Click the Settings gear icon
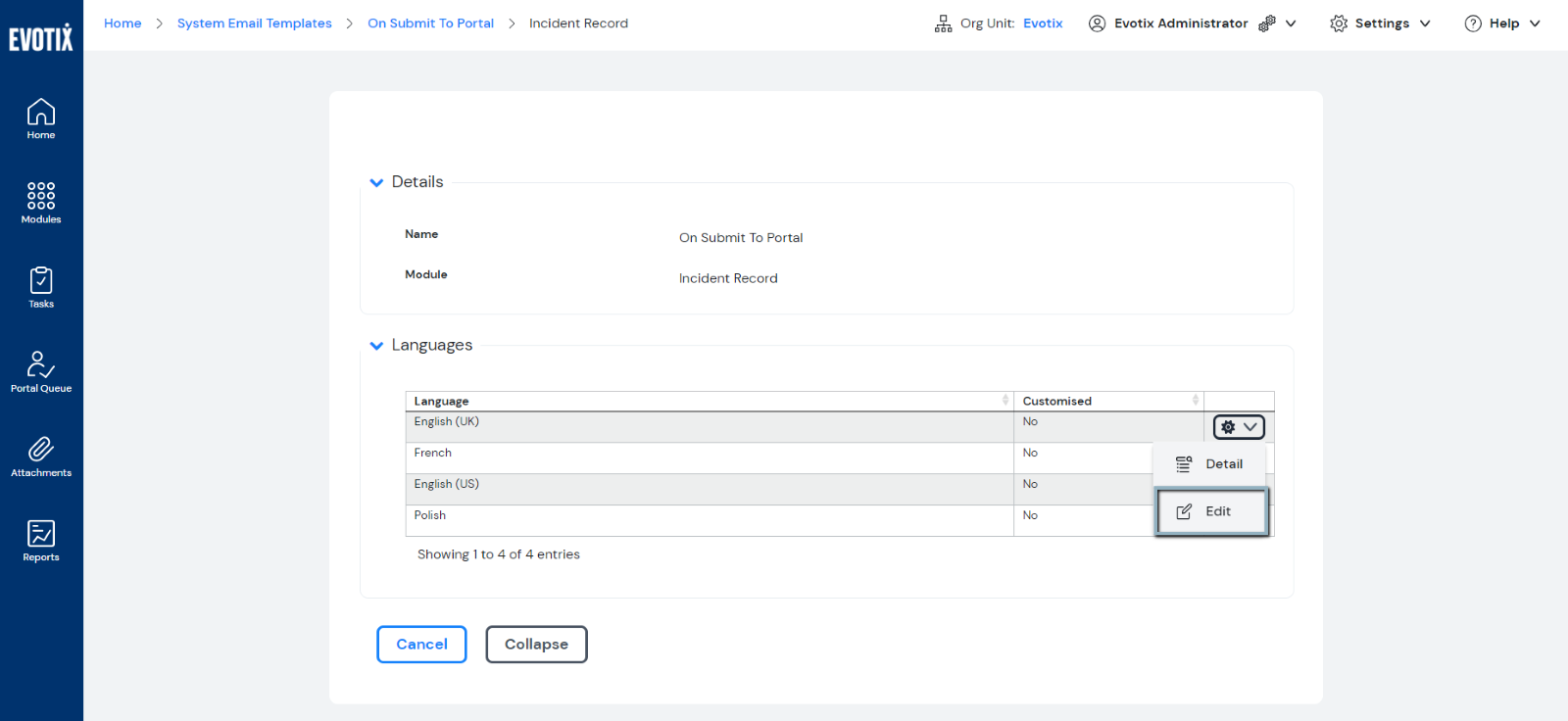 (1339, 24)
